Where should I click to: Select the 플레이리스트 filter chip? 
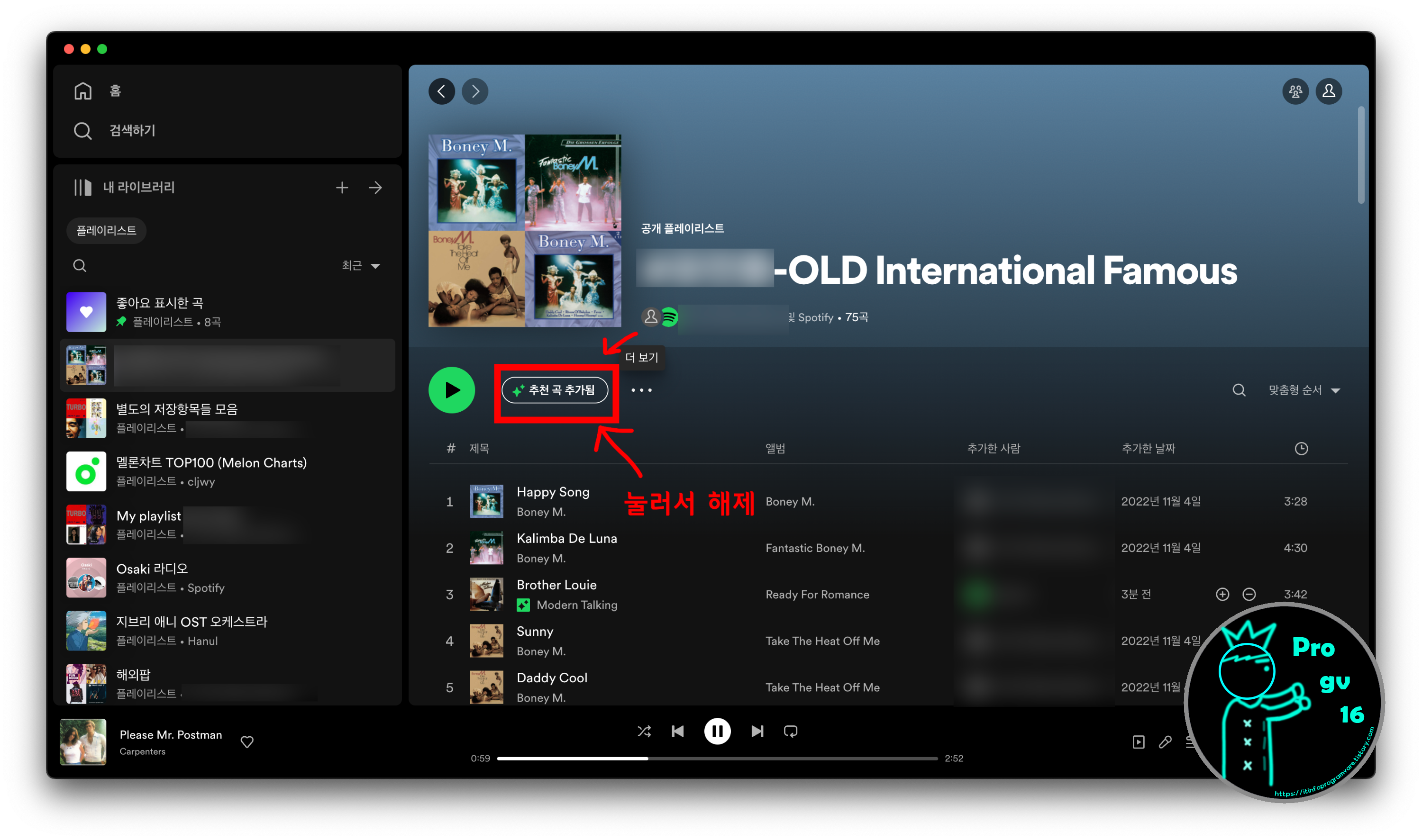pyautogui.click(x=106, y=230)
